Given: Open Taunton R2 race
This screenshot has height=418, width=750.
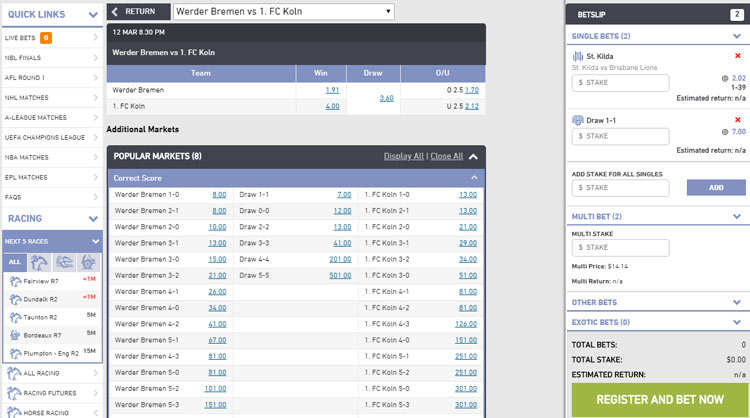Looking at the screenshot, I should tap(52, 317).
